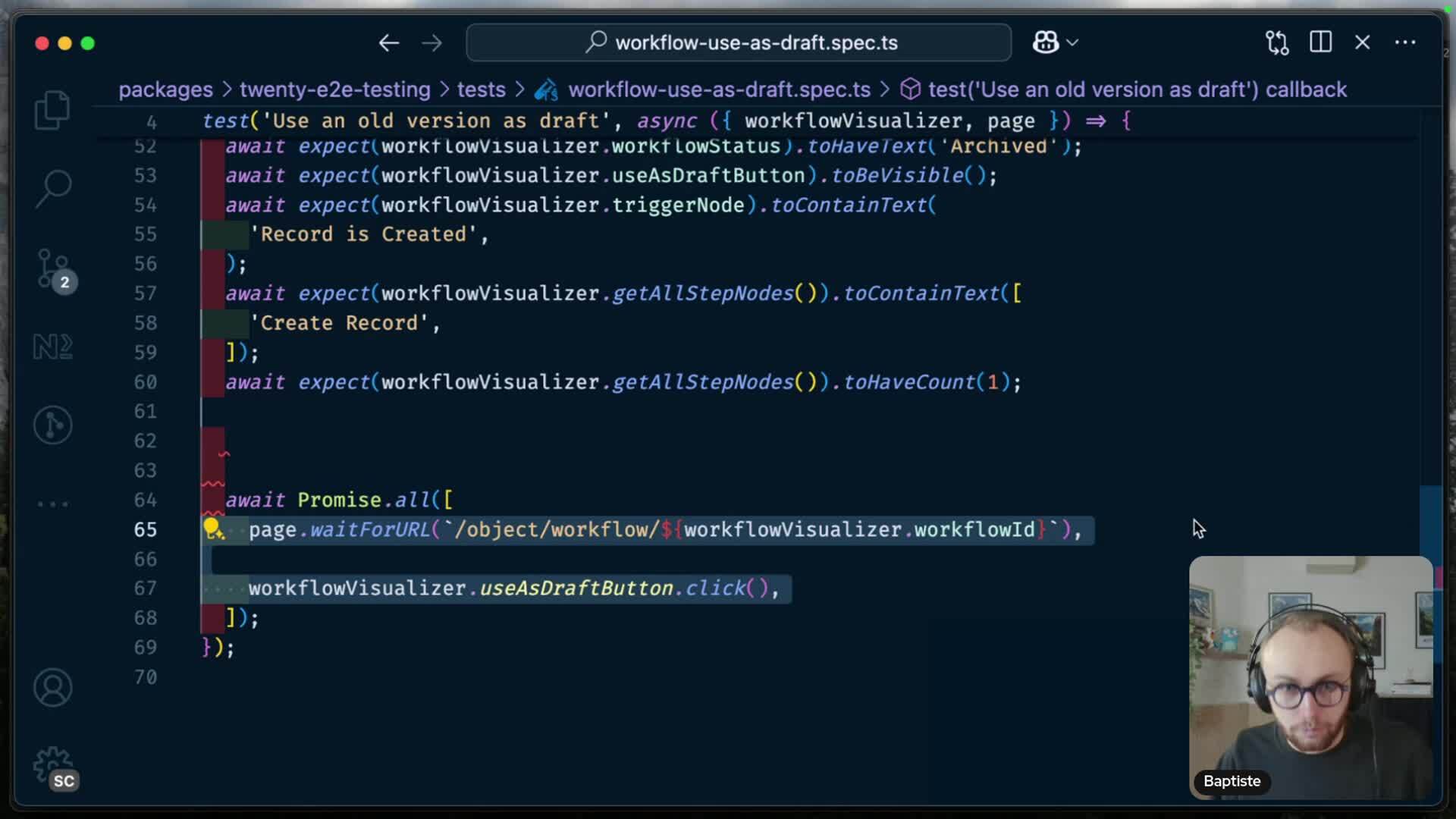Open the Search sidebar icon

[x=52, y=188]
